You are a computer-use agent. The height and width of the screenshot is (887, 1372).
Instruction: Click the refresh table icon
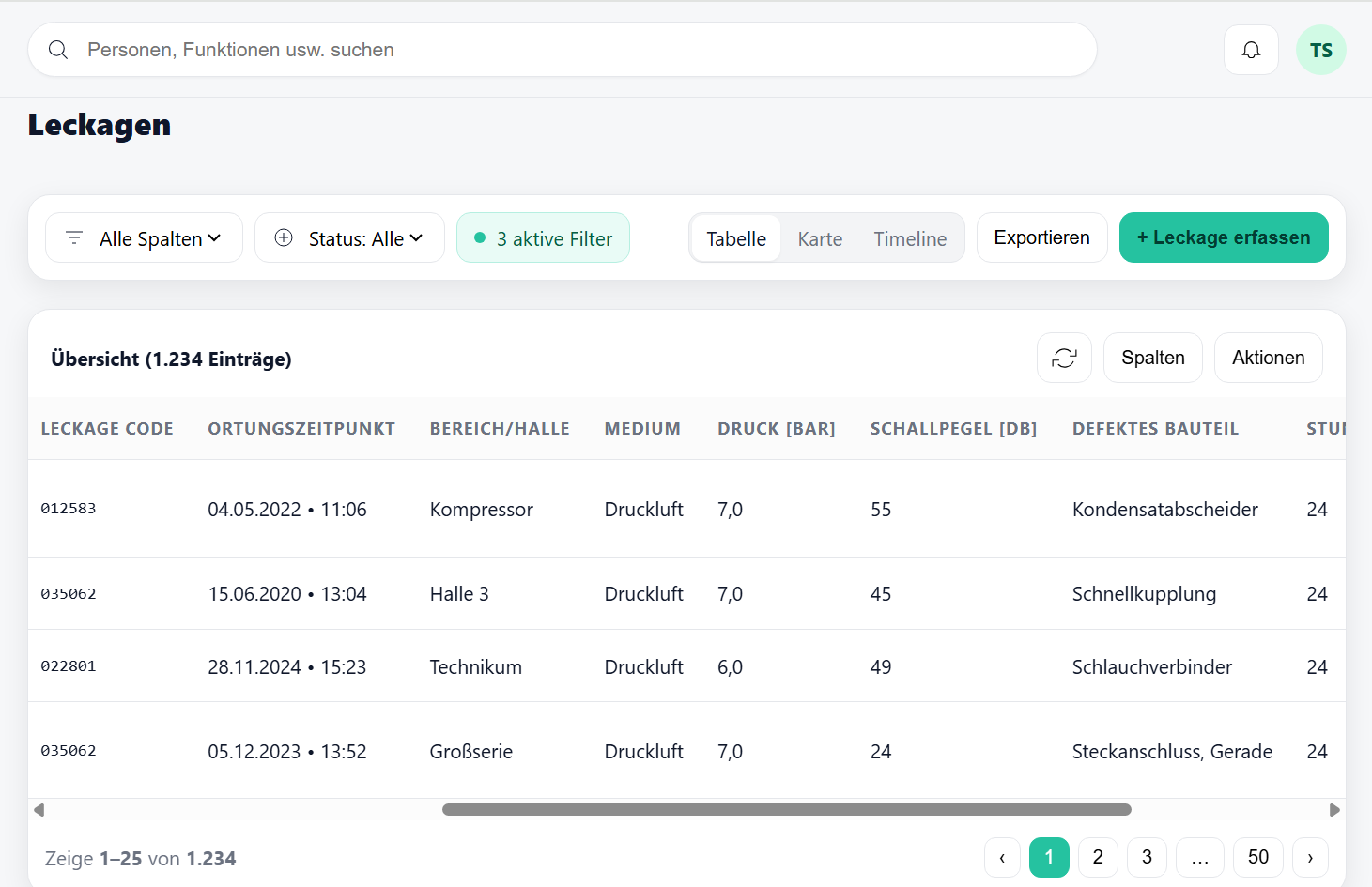1064,358
